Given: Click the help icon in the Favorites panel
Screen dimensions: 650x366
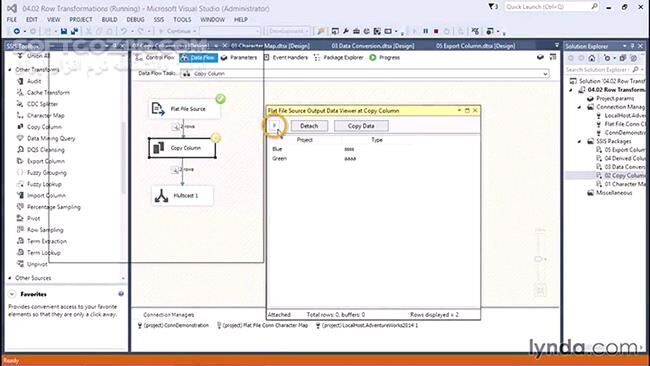Looking at the screenshot, I should pyautogui.click(x=121, y=294).
